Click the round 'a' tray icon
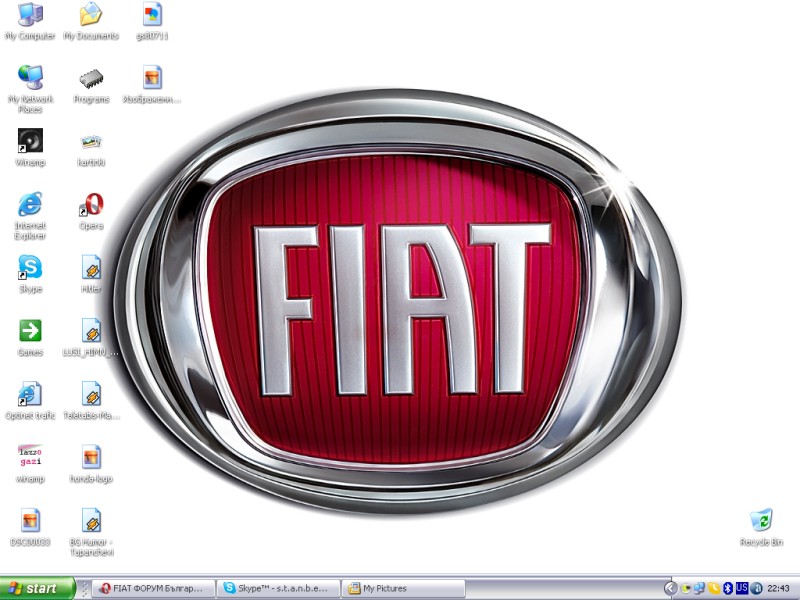Screen dimensions: 800x600 tap(758, 588)
